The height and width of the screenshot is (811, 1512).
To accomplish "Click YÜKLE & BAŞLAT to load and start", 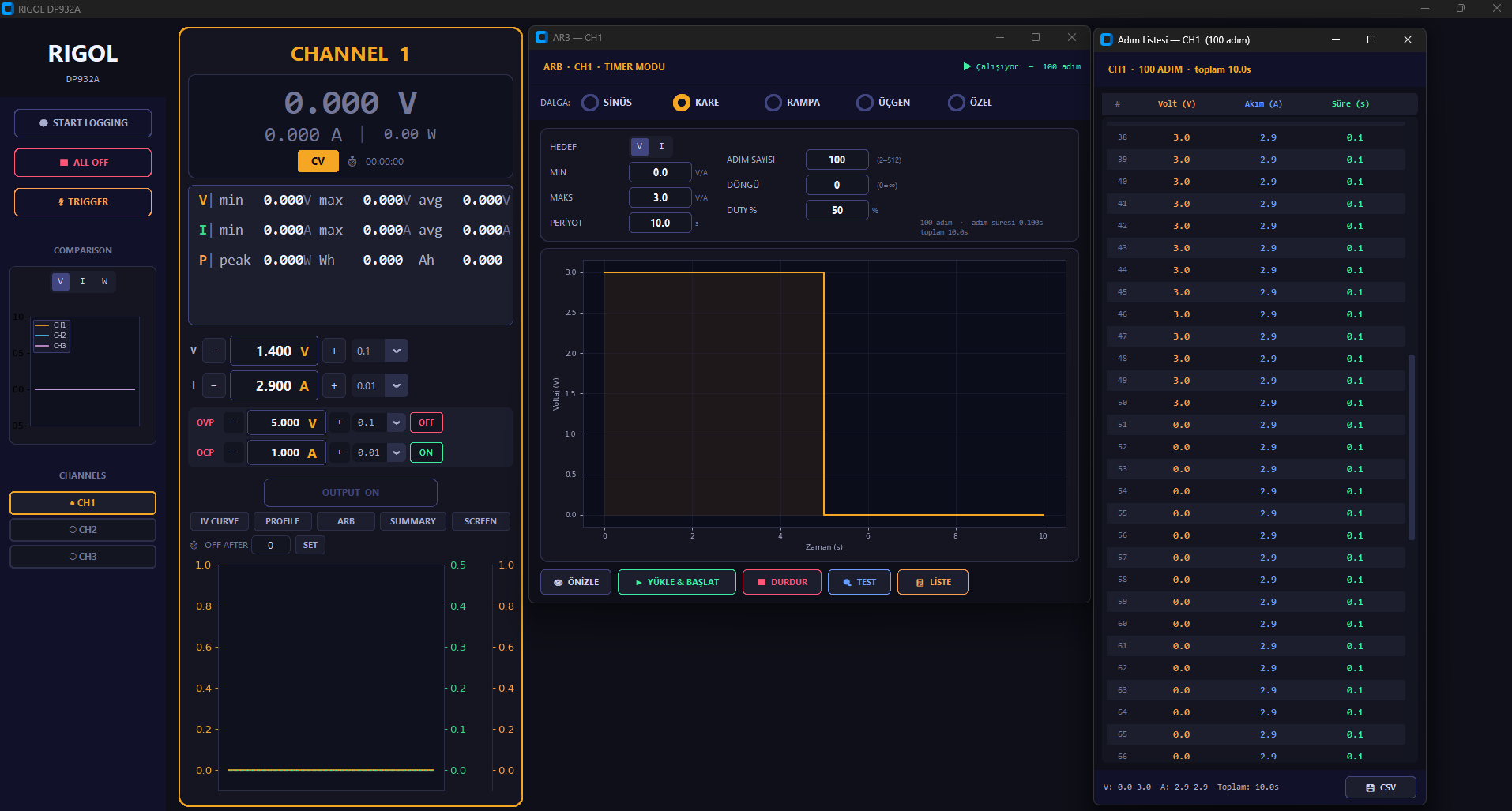I will [676, 582].
